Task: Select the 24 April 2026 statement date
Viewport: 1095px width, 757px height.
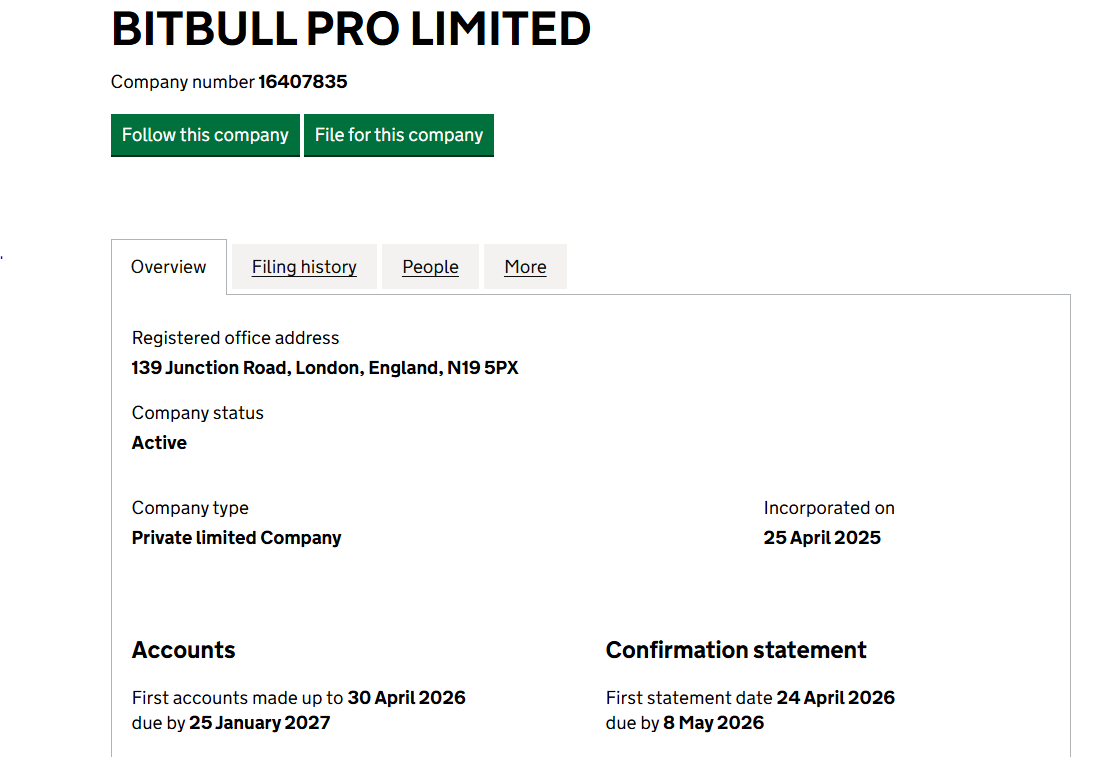Action: pos(835,698)
